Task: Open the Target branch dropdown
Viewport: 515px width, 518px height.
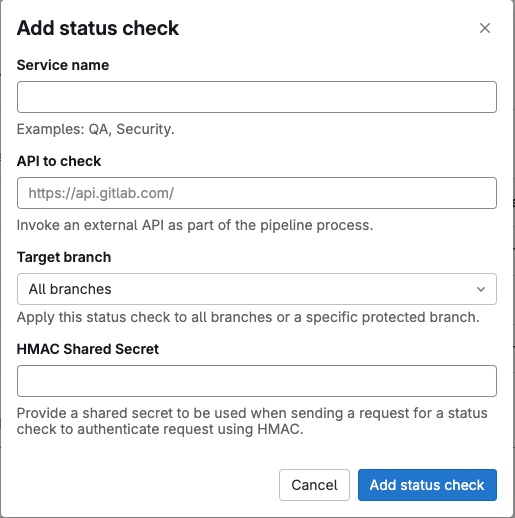Action: tap(257, 289)
